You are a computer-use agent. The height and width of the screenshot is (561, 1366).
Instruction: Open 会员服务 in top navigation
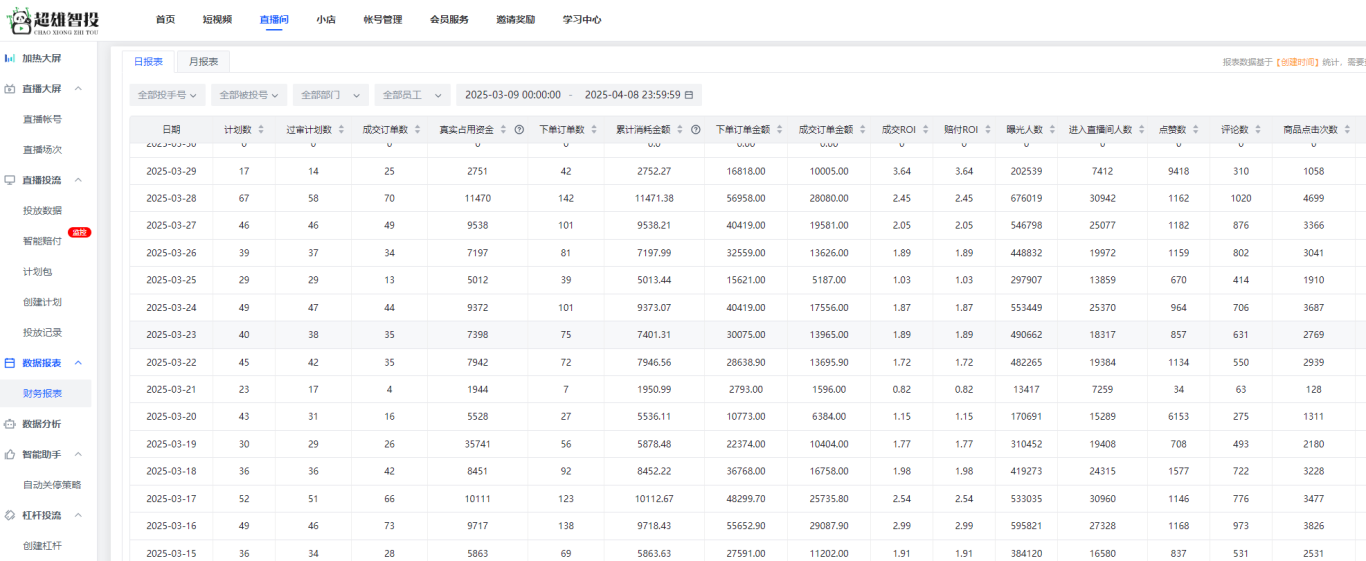(449, 19)
